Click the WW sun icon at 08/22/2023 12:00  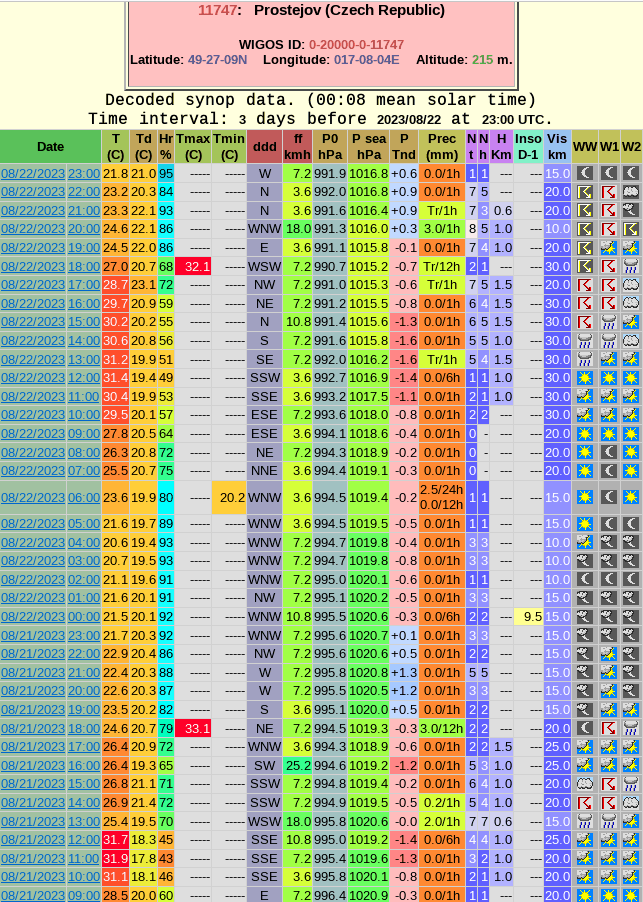(585, 378)
